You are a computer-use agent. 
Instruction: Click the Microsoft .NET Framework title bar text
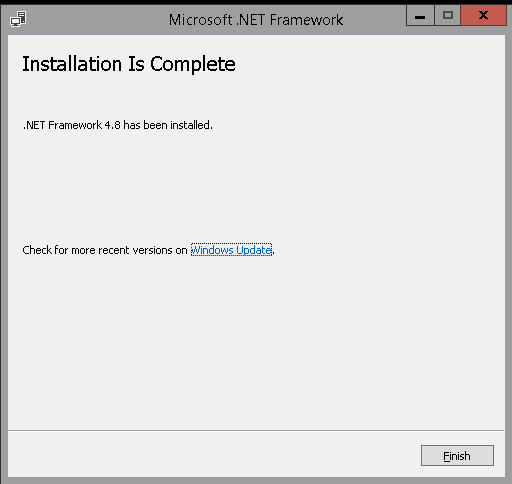click(x=256, y=20)
